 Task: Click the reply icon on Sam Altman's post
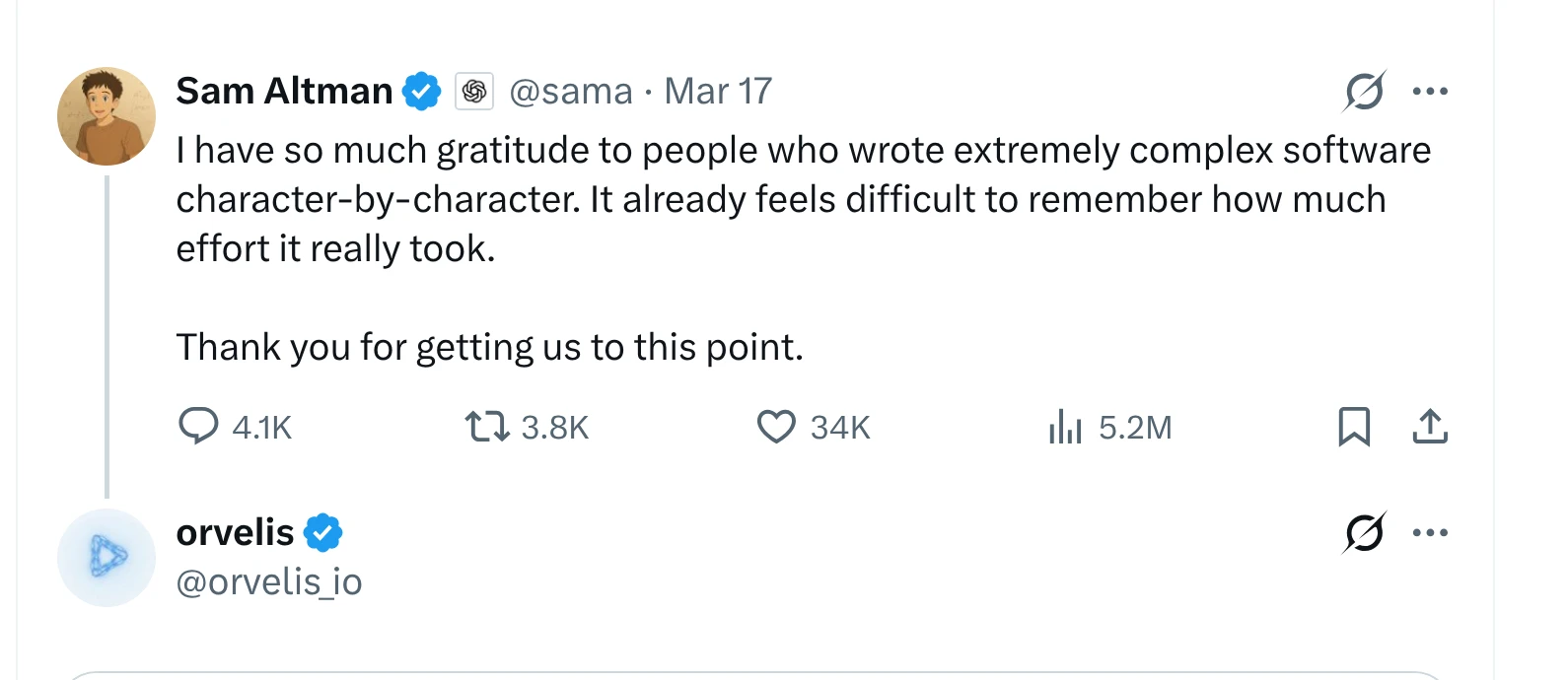[198, 427]
